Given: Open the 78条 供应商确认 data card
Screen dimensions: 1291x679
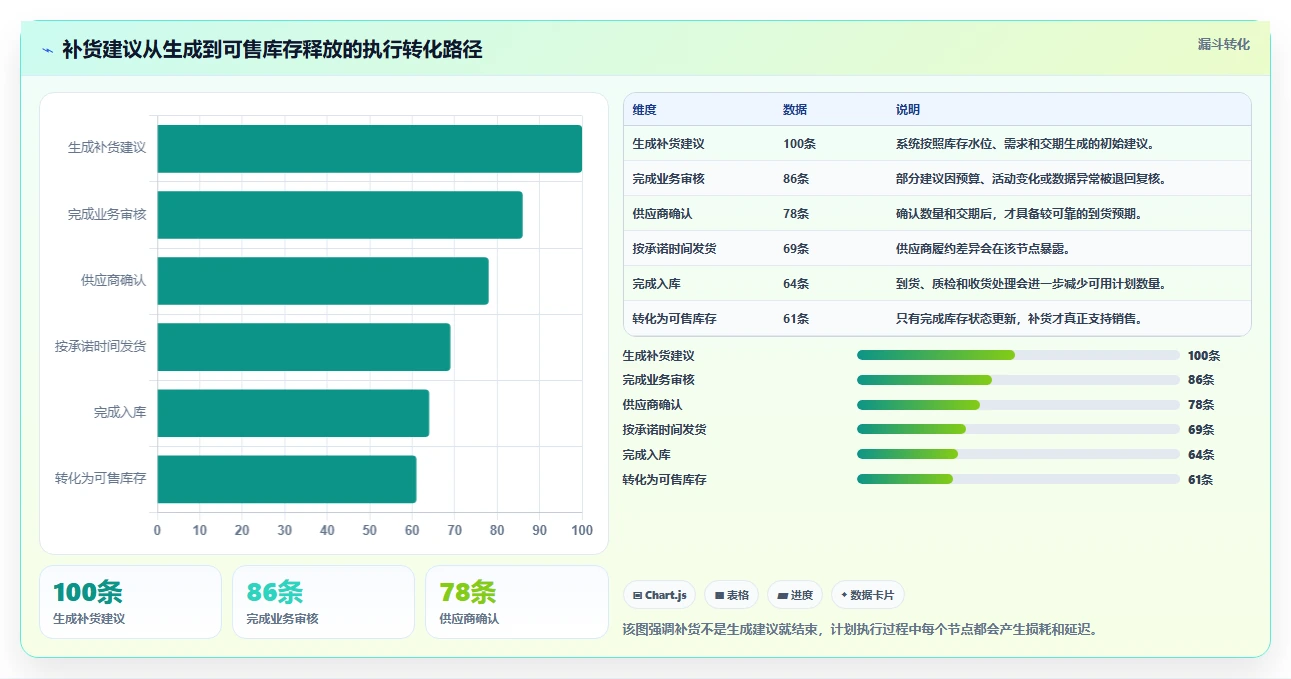Looking at the screenshot, I should pos(516,602).
